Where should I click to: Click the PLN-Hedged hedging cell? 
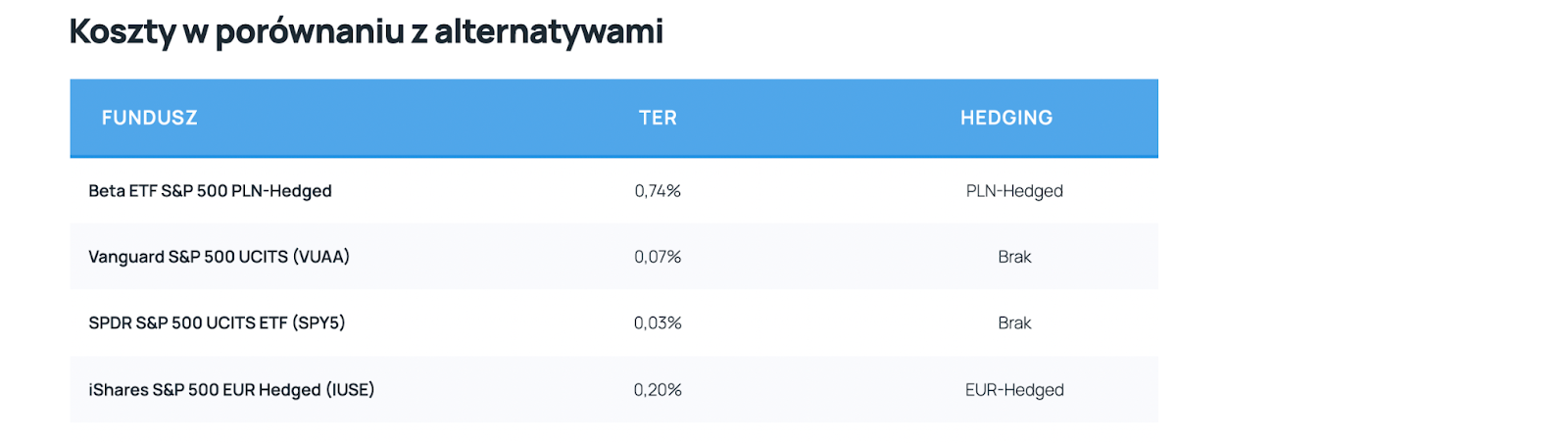pyautogui.click(x=1014, y=191)
